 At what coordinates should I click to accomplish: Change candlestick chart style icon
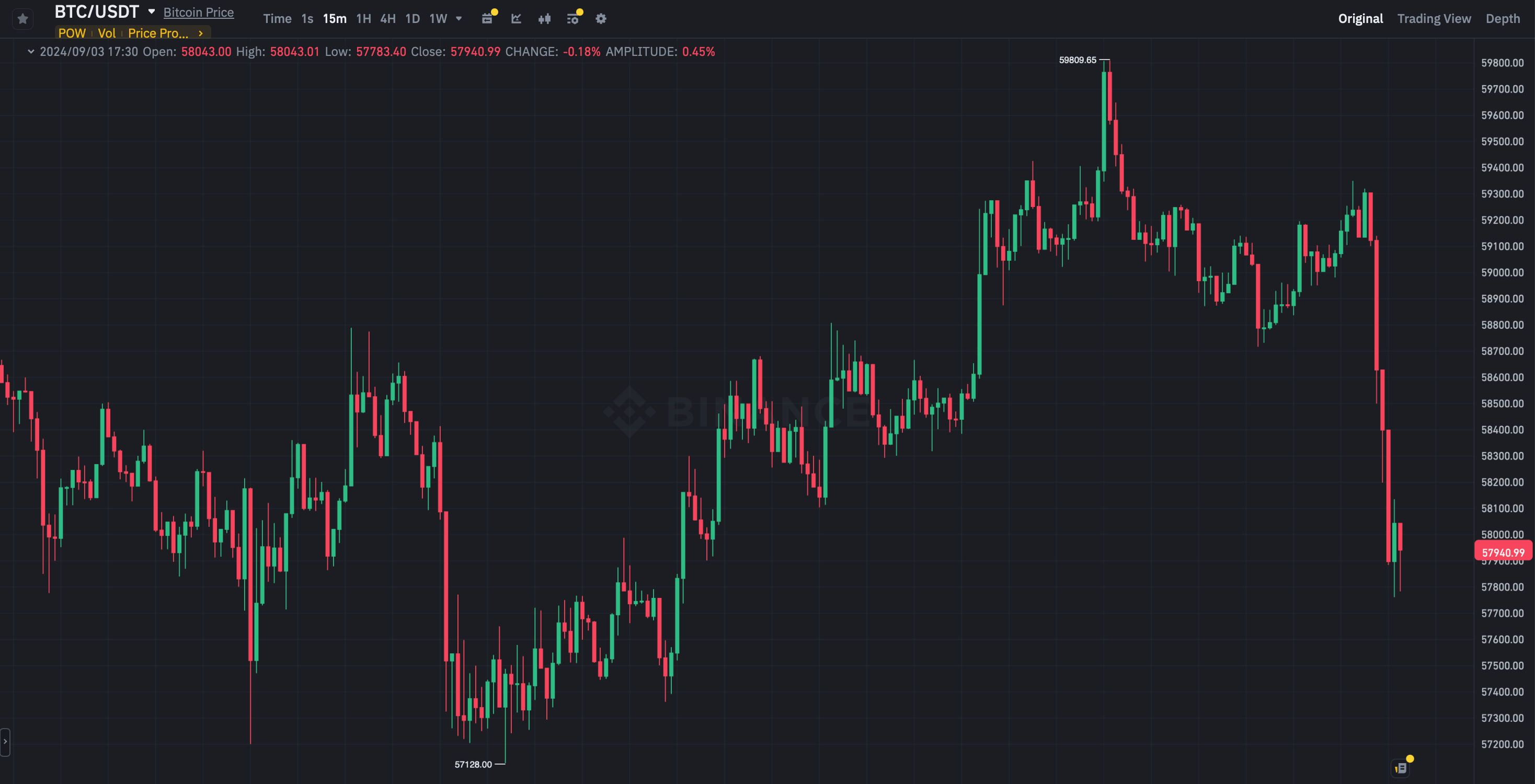tap(544, 18)
